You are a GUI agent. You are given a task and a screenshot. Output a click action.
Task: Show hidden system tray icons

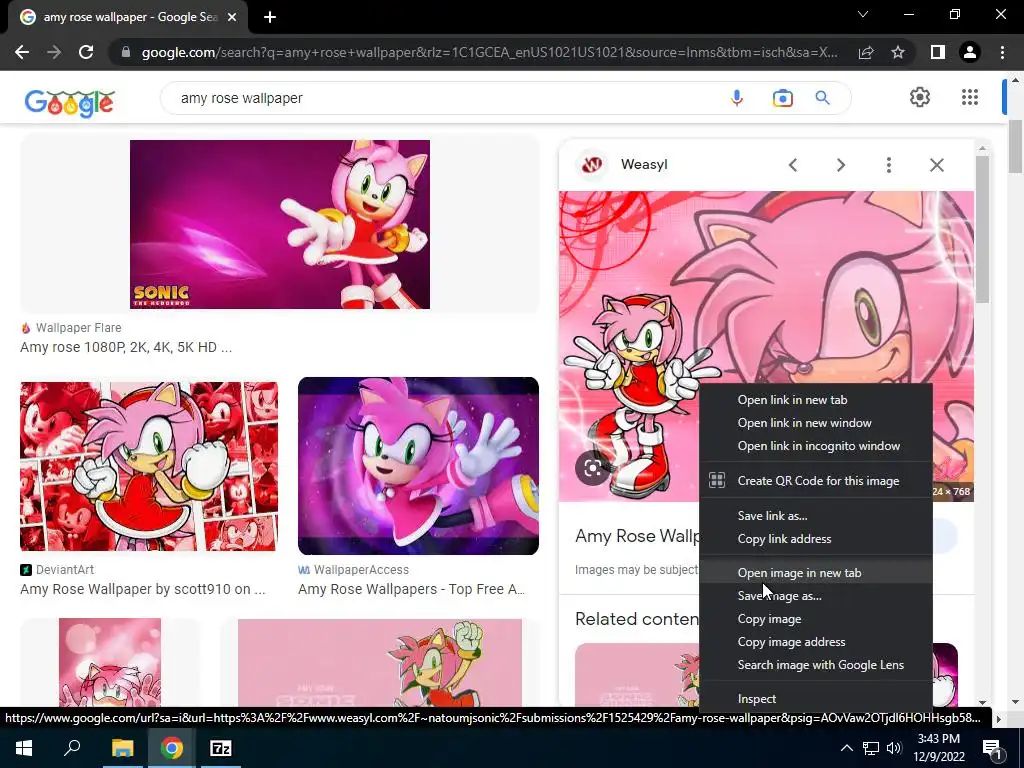pos(846,748)
